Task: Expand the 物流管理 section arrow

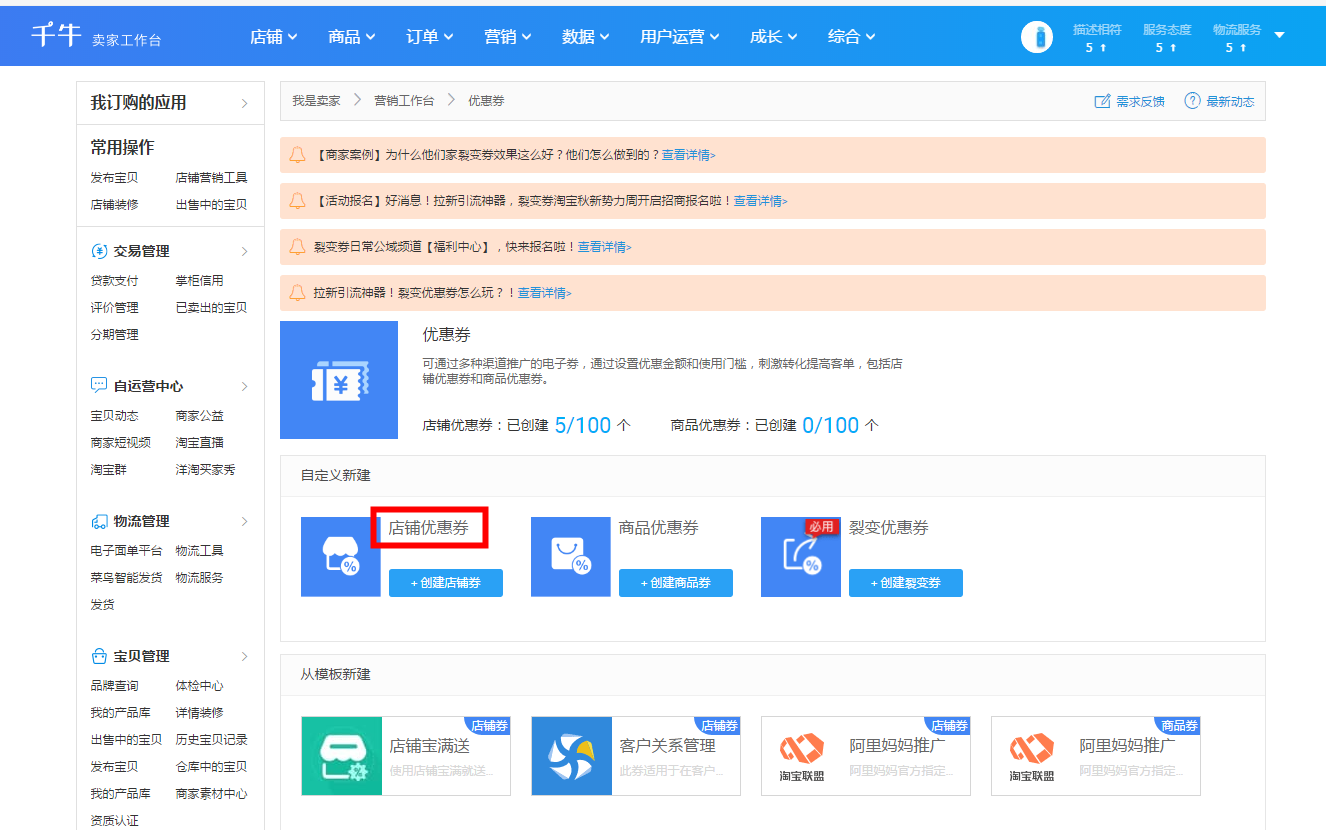Action: coord(244,521)
